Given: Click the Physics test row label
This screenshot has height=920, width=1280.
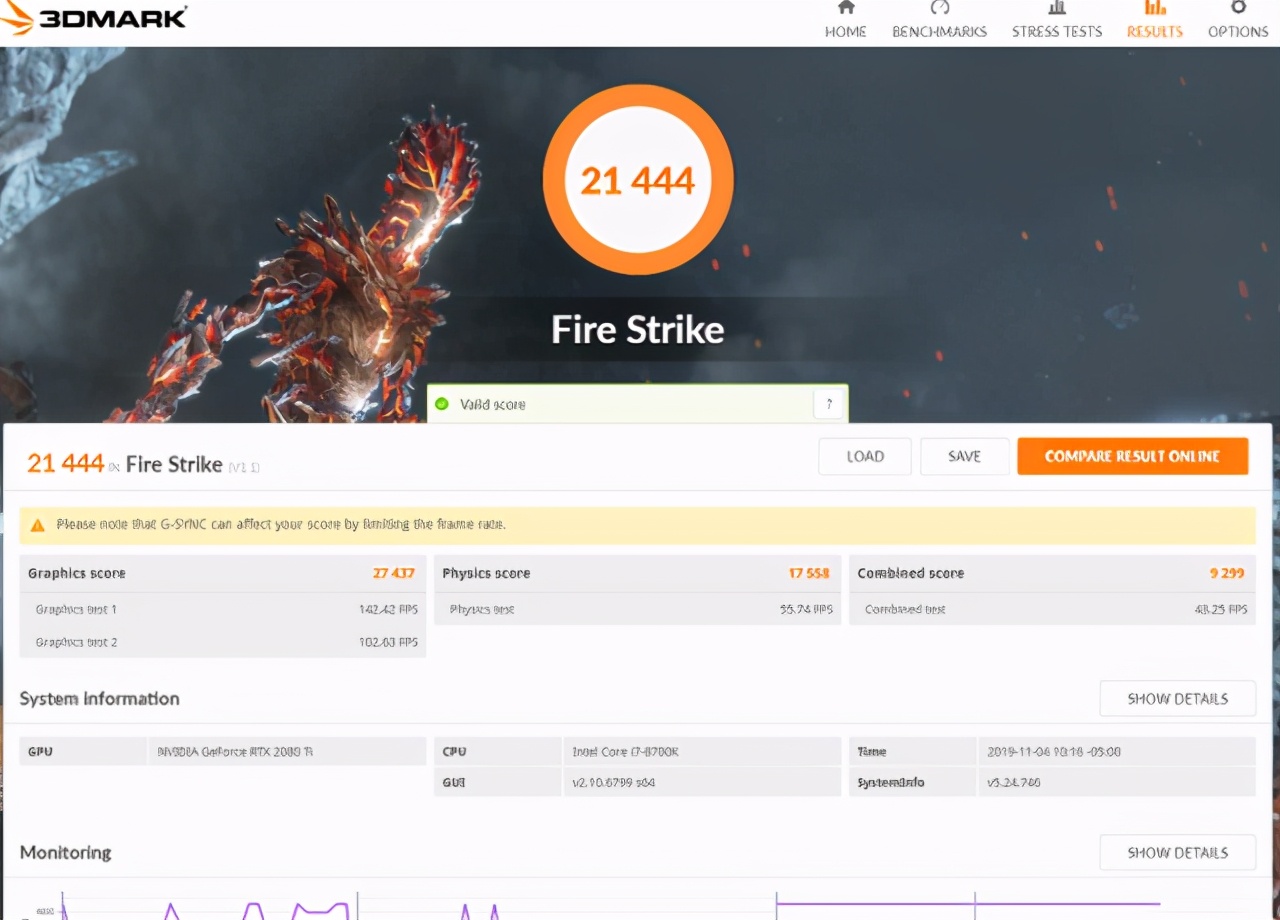Looking at the screenshot, I should 482,609.
